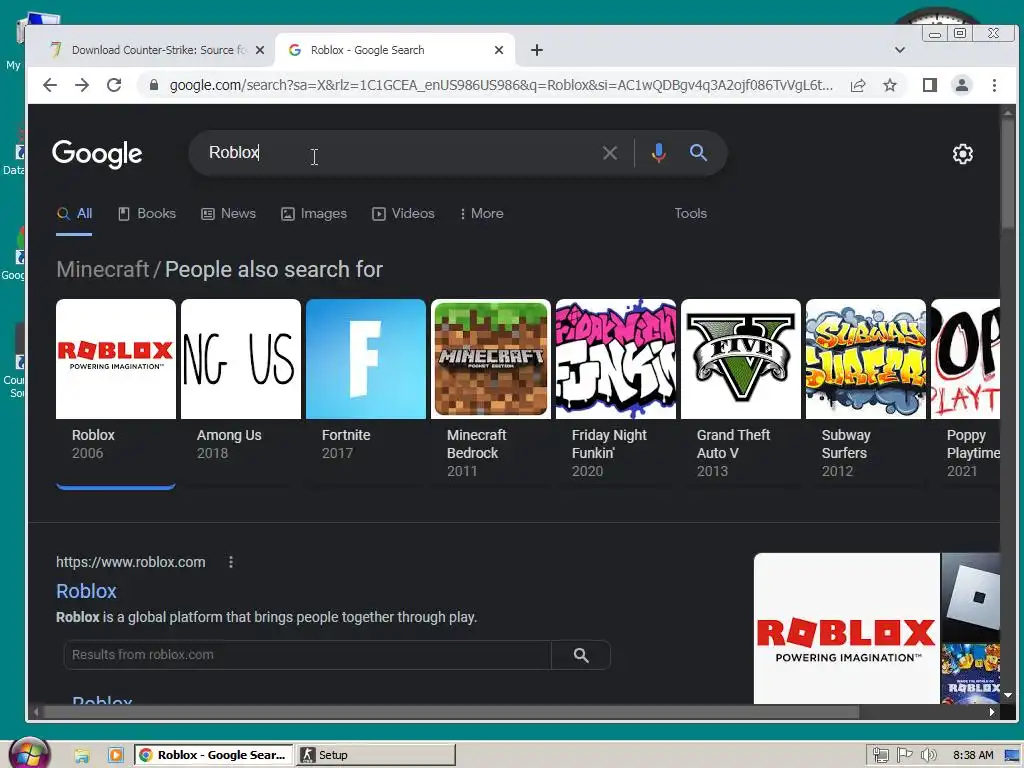Open result options next to roblox.com URL

(x=231, y=562)
